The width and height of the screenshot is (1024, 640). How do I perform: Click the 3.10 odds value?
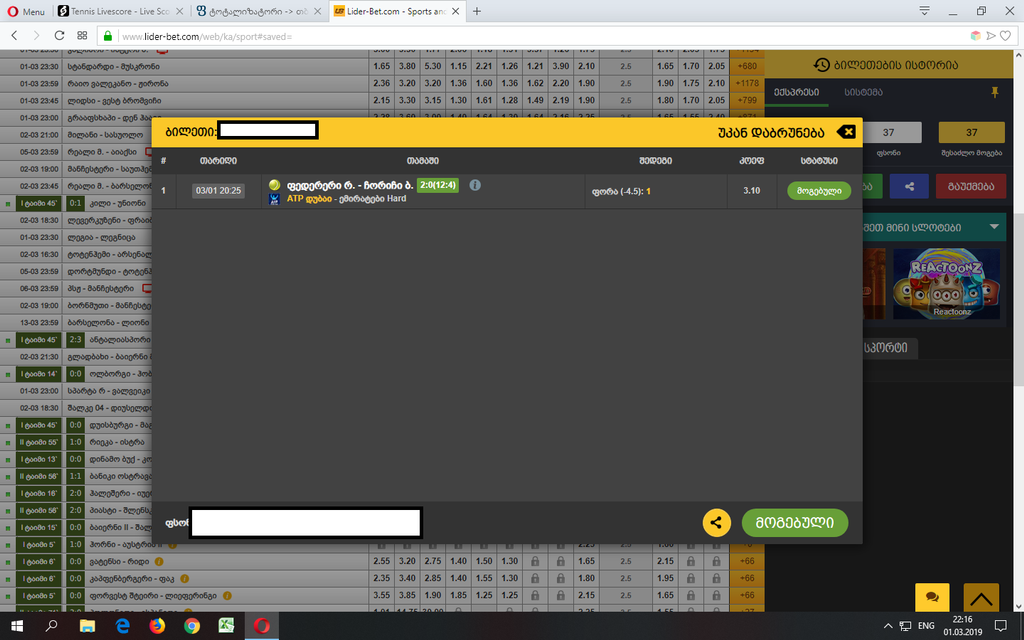[752, 191]
